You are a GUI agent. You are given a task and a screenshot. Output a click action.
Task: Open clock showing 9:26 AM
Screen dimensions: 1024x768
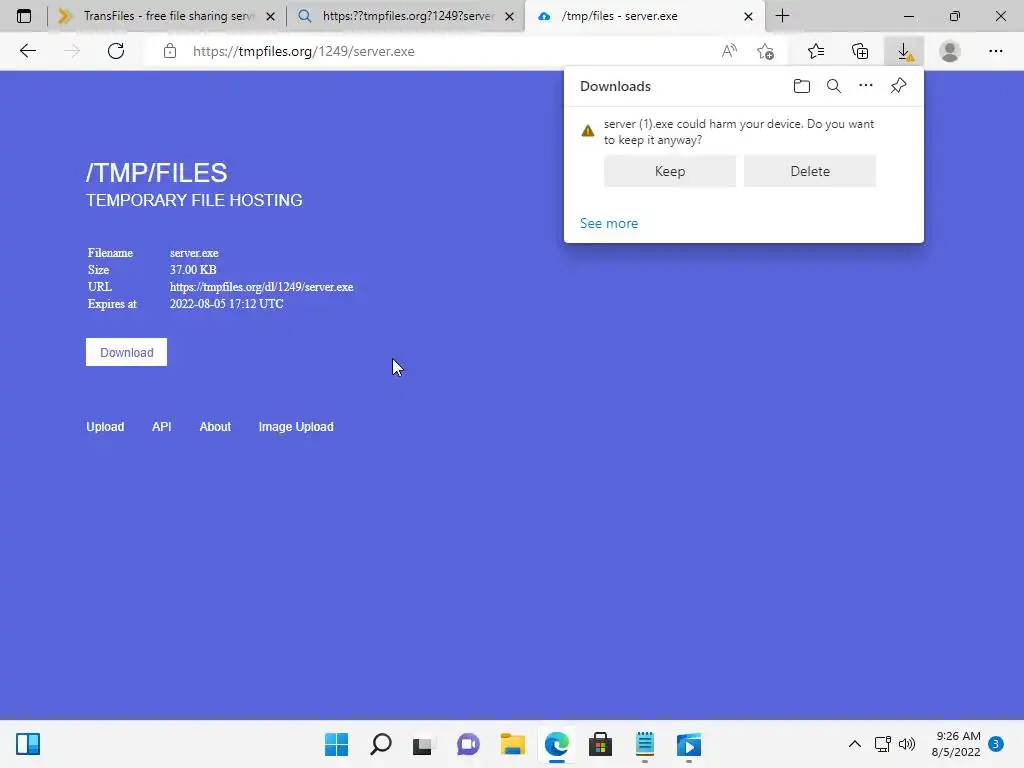(x=956, y=744)
